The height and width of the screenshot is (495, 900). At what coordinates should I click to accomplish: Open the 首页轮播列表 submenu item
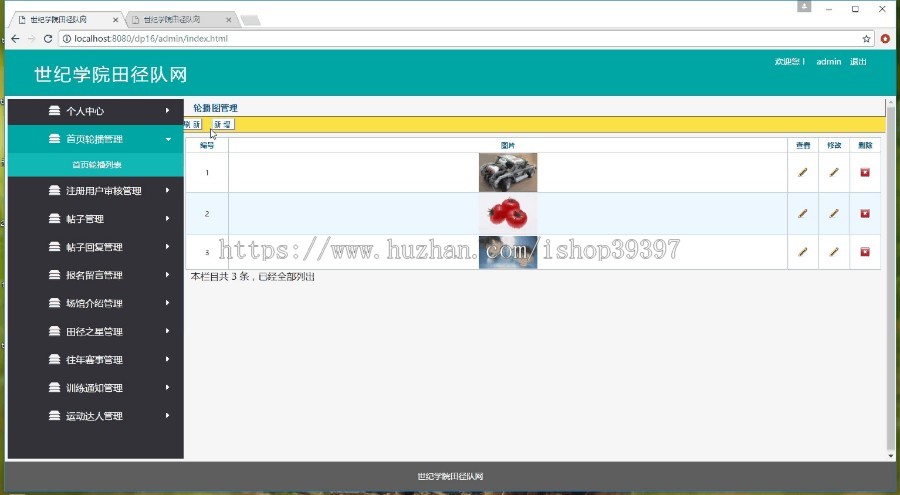click(96, 165)
